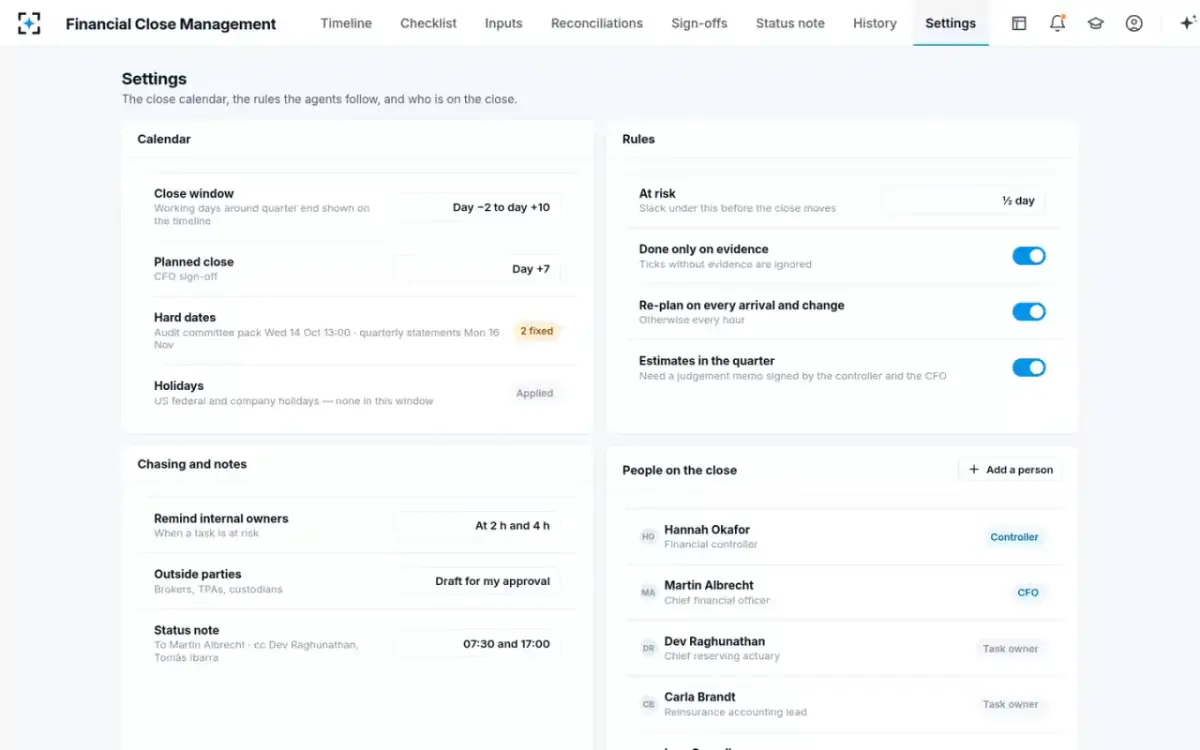Click Carla Brandt's CB avatar
The height and width of the screenshot is (750, 1200).
[x=648, y=705]
